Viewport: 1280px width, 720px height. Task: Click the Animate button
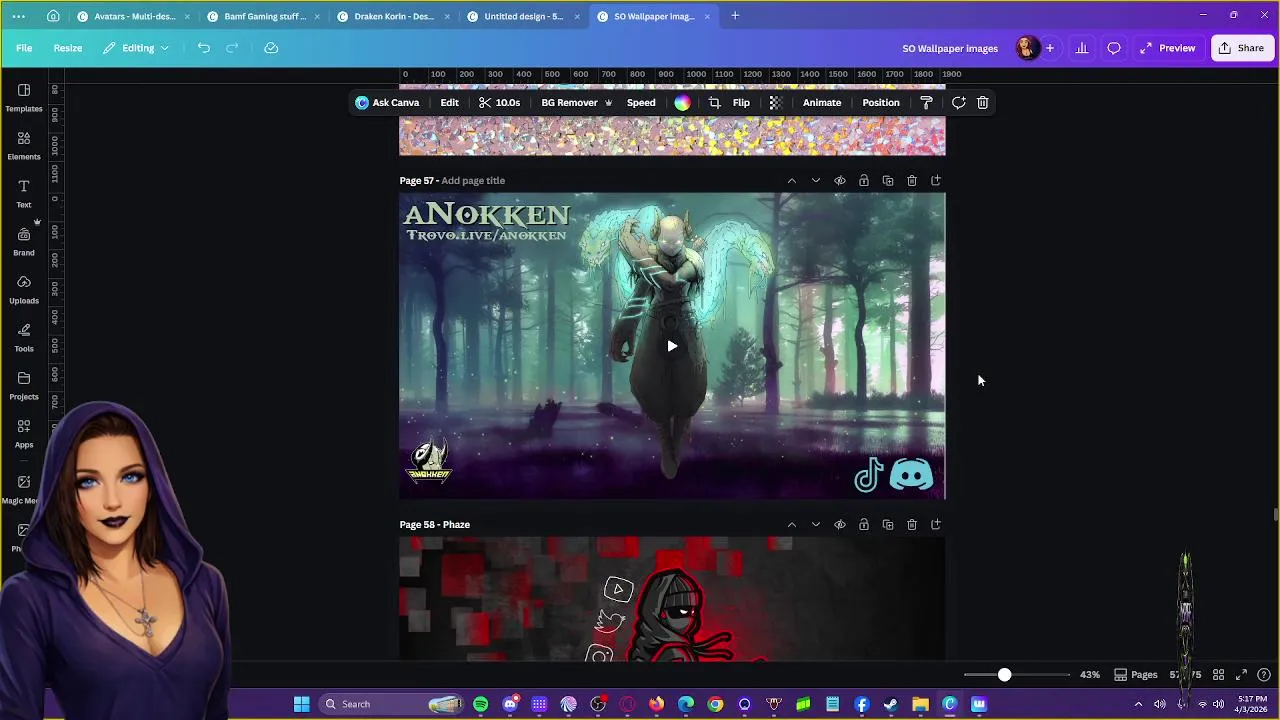pos(822,103)
